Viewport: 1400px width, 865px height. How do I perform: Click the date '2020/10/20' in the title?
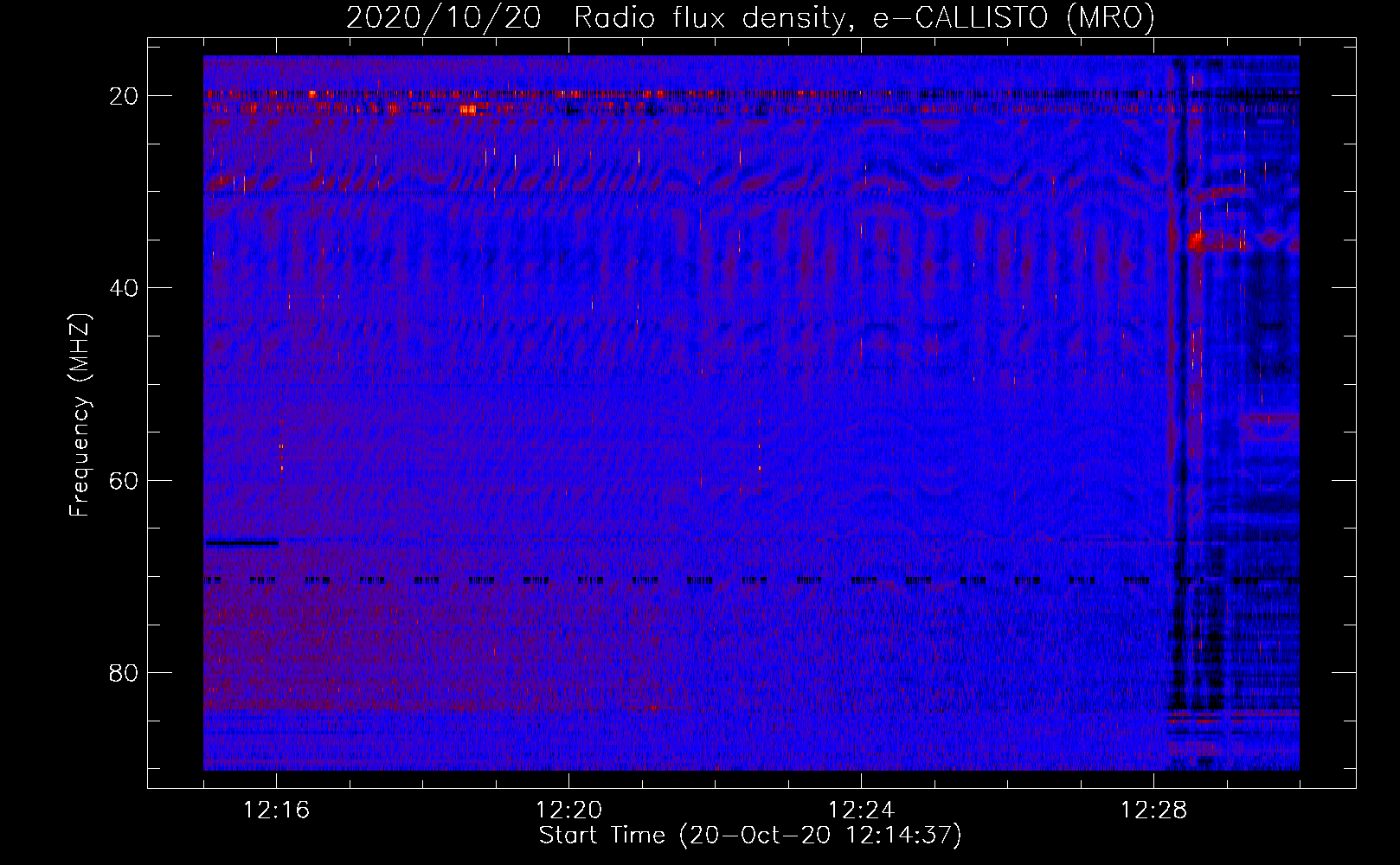[444, 17]
